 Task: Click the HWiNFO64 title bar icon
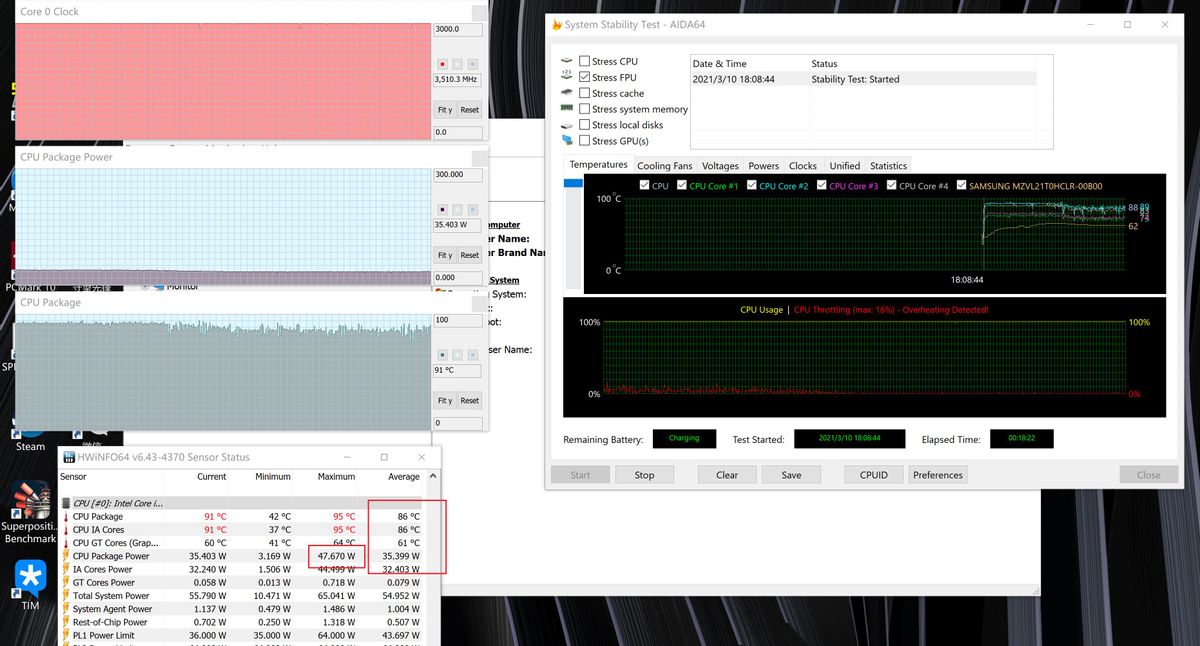68,457
